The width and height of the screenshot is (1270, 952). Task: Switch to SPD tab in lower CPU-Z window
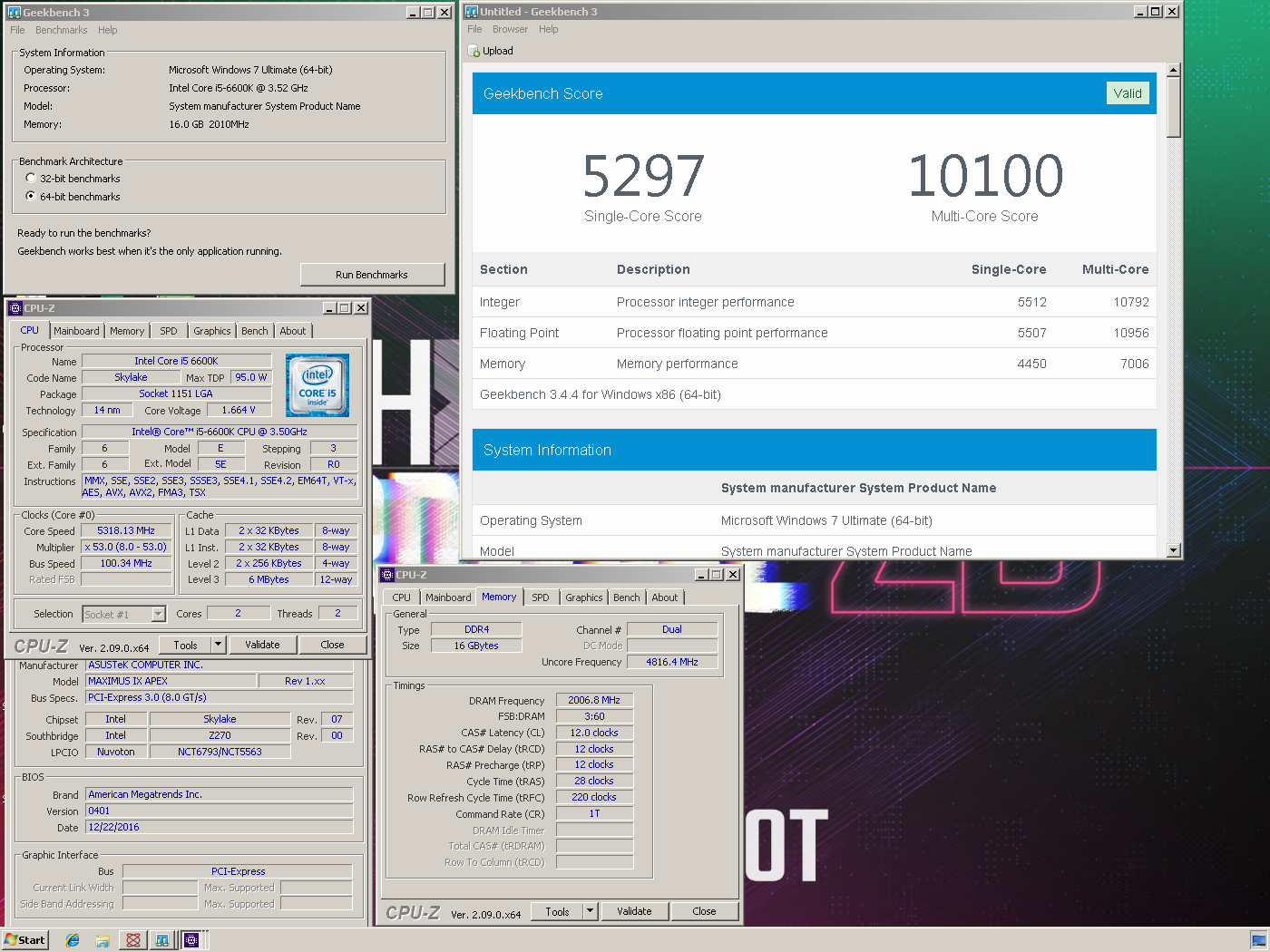[541, 597]
